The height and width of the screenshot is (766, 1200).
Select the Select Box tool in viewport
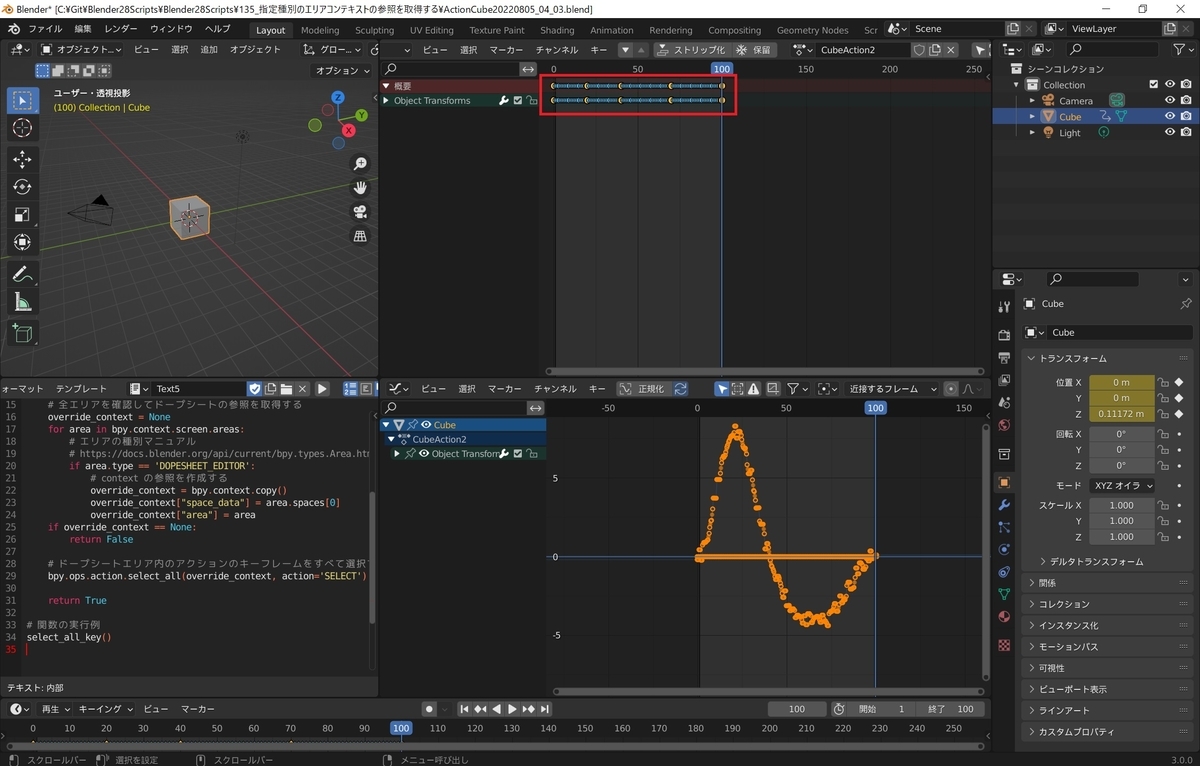tap(22, 100)
